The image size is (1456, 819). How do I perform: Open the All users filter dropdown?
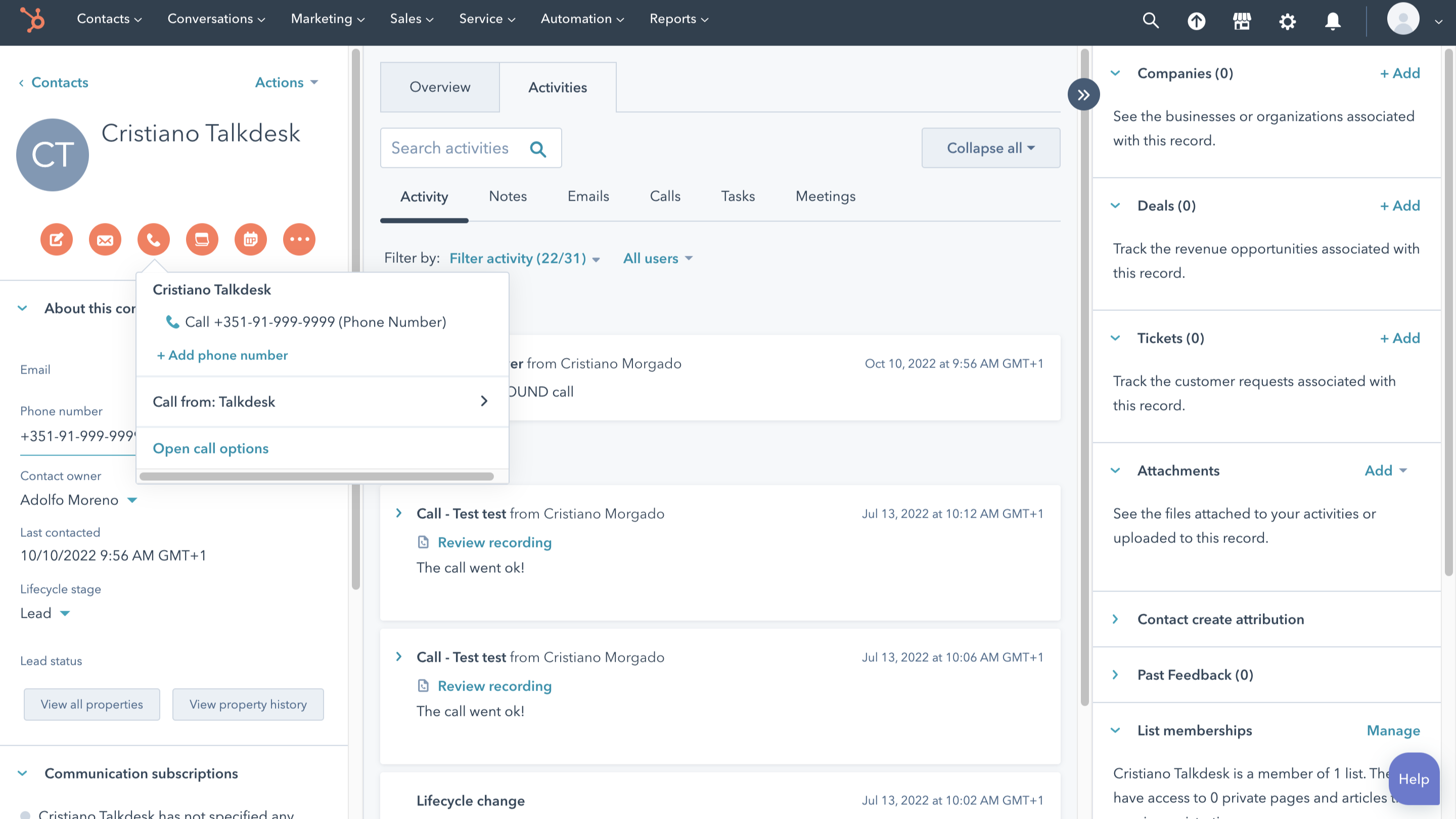point(657,258)
